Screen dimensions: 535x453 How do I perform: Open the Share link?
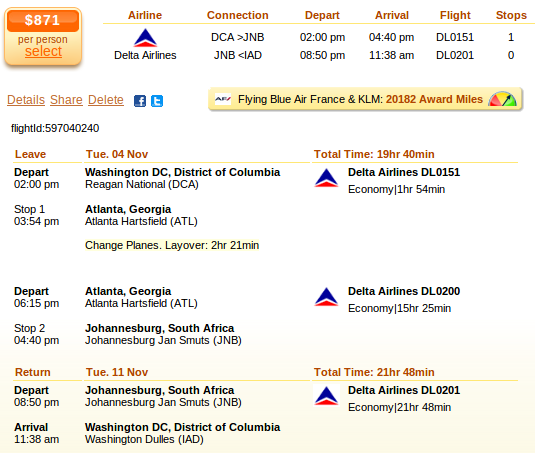coord(66,100)
